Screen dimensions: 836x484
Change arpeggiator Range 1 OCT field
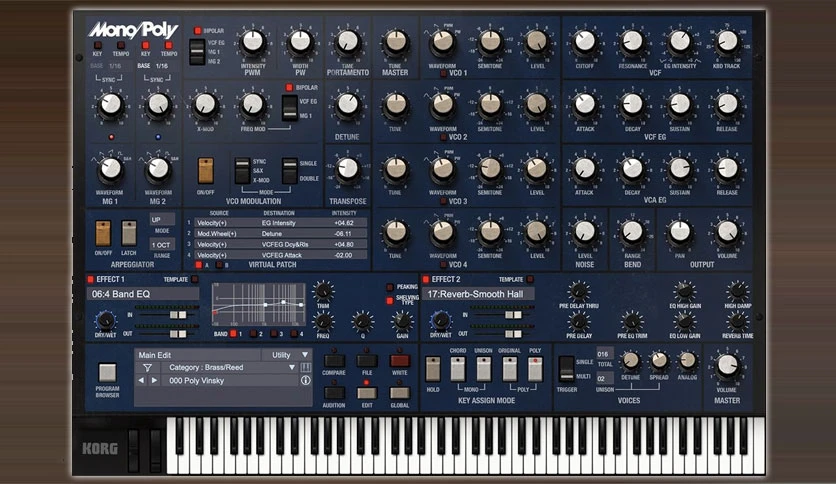click(x=162, y=245)
